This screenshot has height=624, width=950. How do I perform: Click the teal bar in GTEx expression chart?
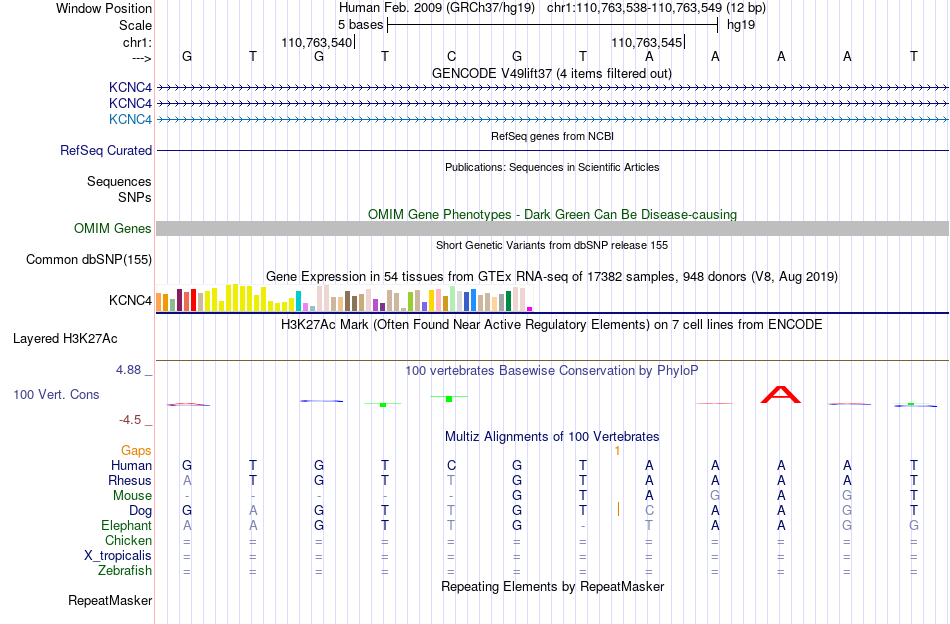point(299,300)
